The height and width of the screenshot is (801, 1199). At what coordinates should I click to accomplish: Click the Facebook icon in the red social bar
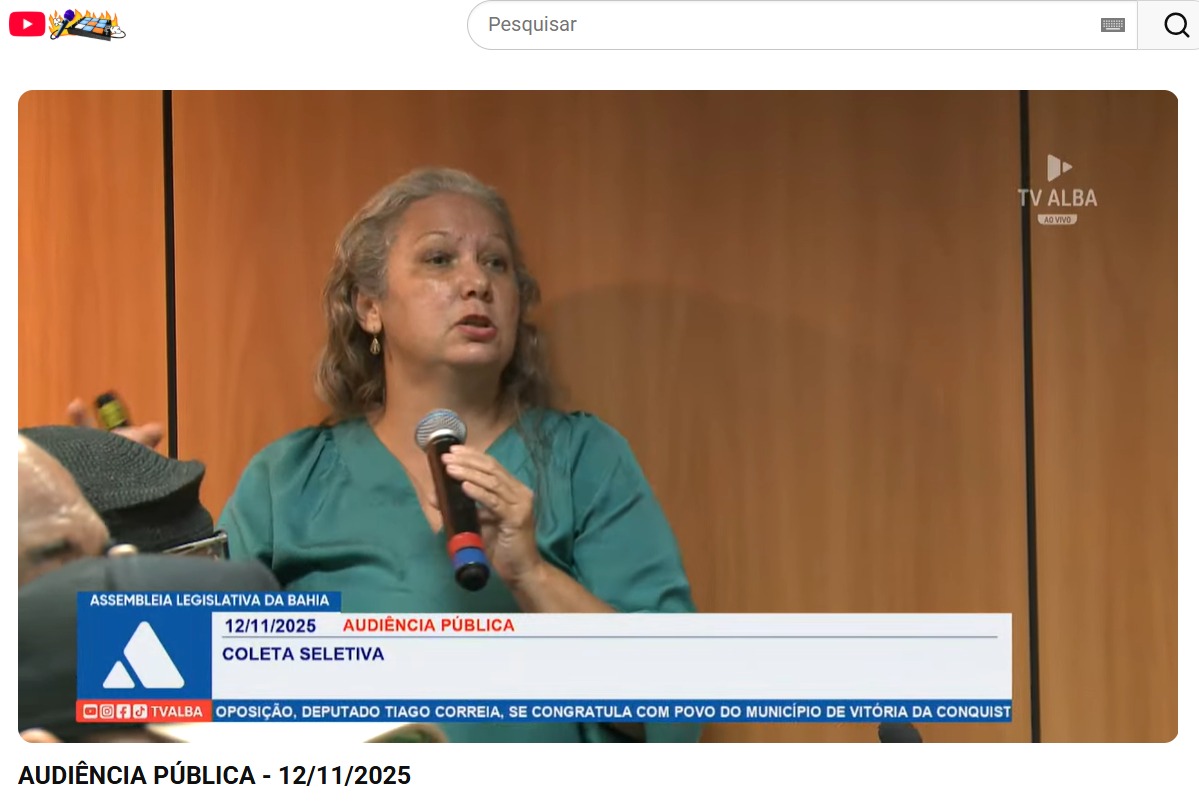click(123, 712)
